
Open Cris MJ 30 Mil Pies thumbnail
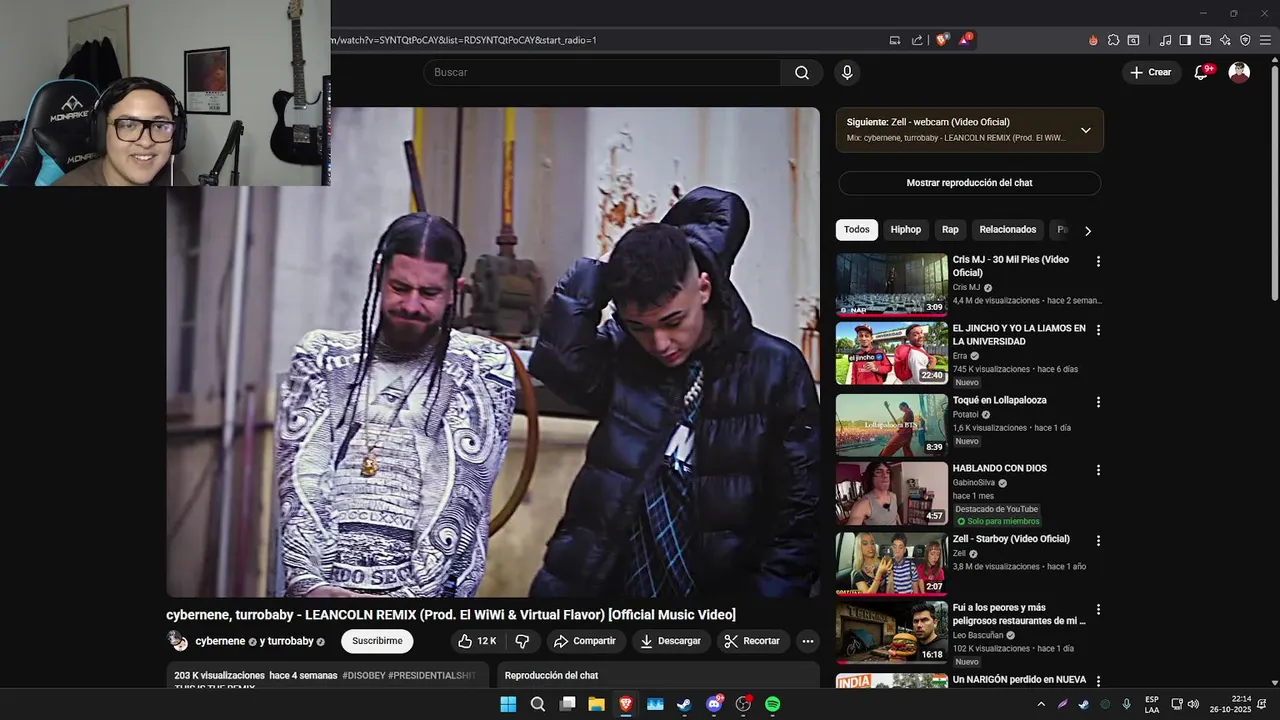pos(892,284)
